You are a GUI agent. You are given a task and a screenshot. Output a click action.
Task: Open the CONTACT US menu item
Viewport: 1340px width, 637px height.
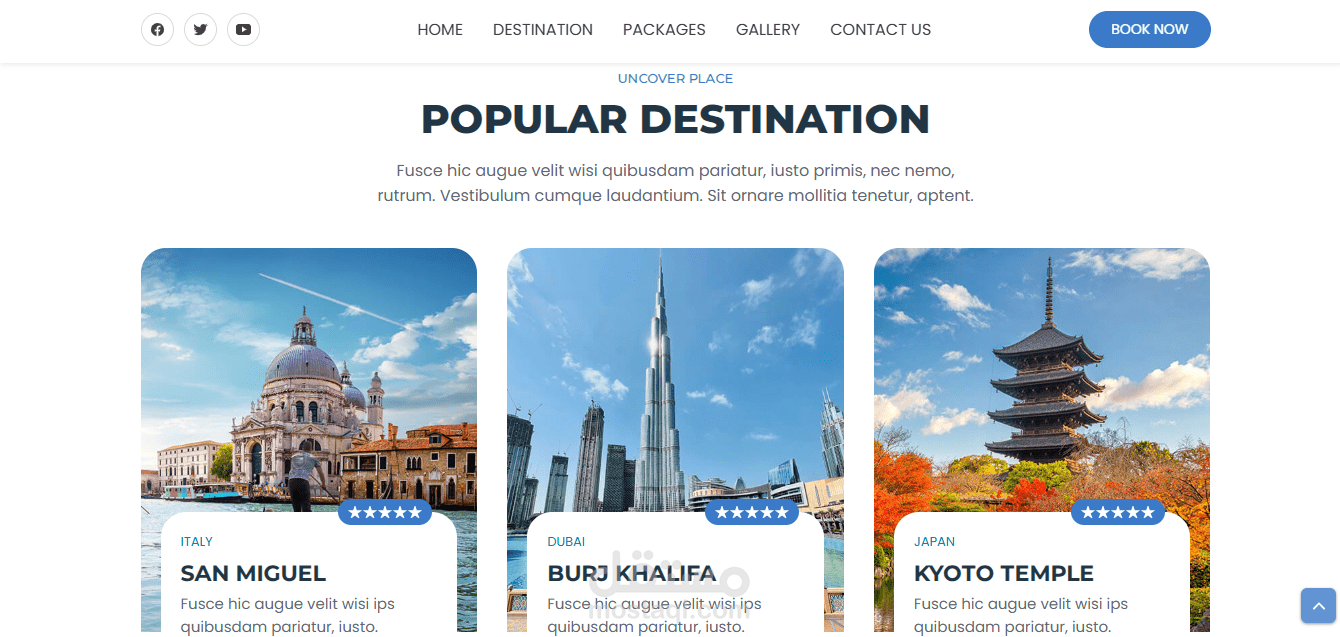[x=880, y=30]
